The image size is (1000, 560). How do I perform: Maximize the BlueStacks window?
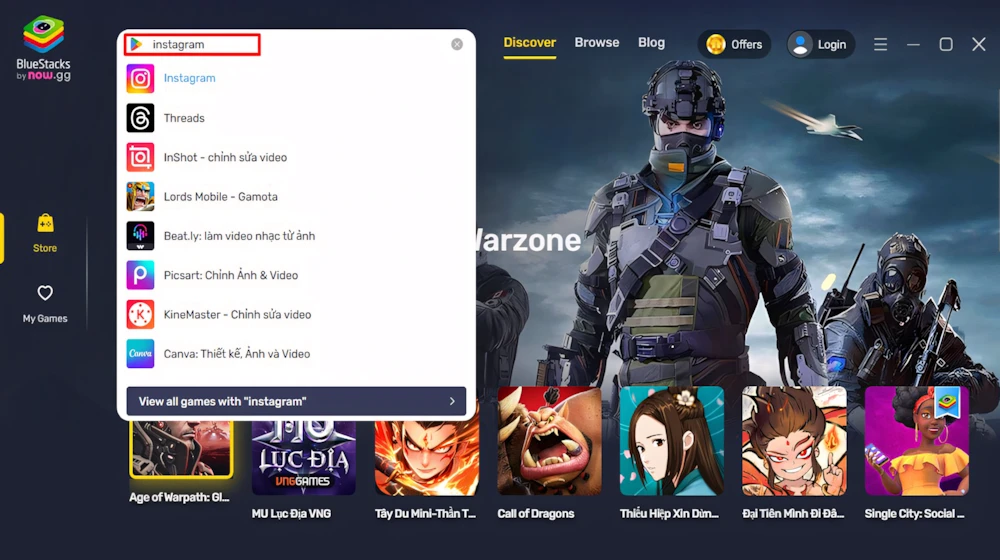click(946, 44)
